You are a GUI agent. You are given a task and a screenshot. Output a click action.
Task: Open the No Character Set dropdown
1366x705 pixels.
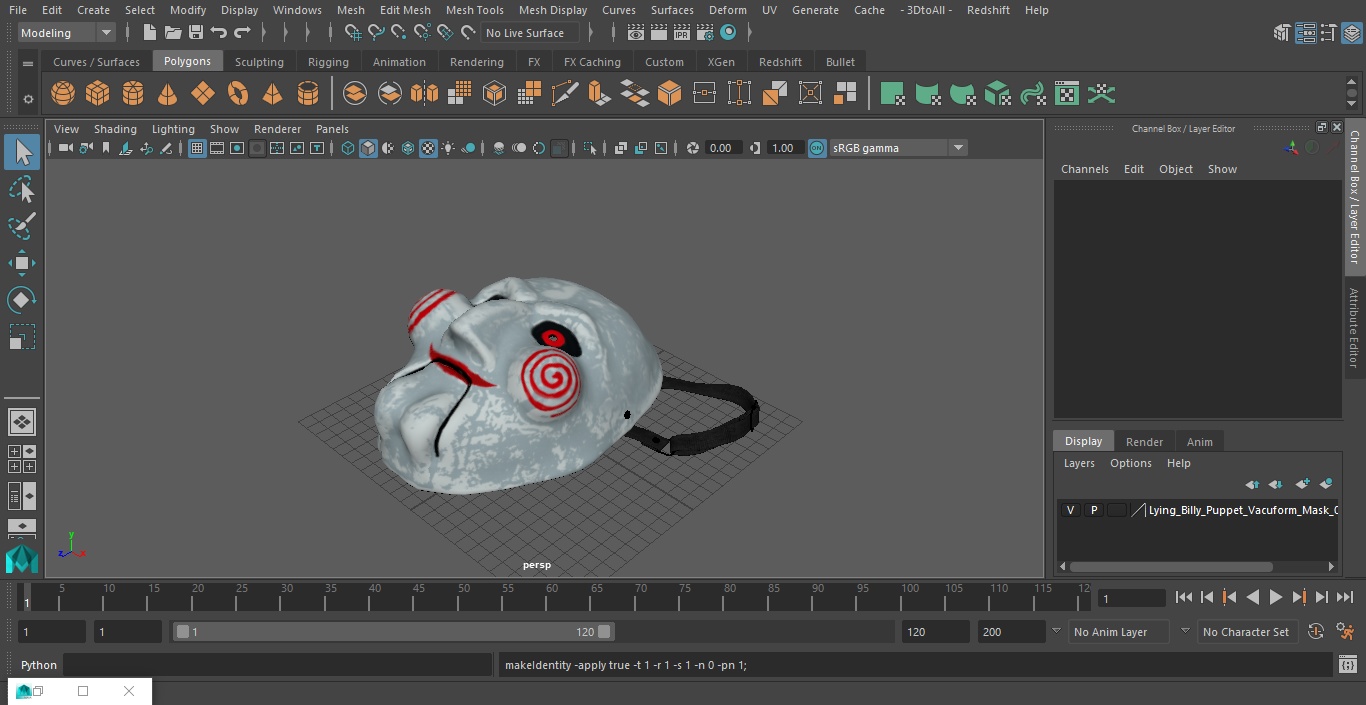1246,632
